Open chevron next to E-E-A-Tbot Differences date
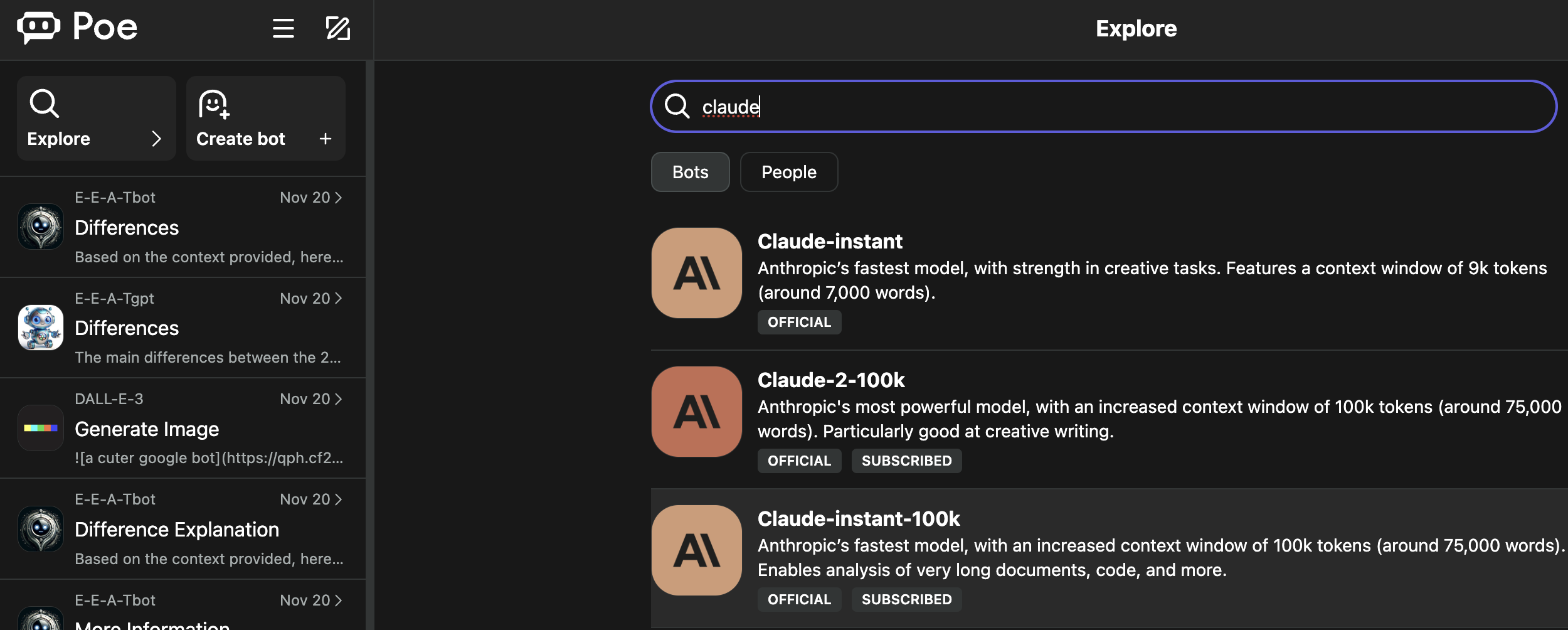 pos(339,198)
